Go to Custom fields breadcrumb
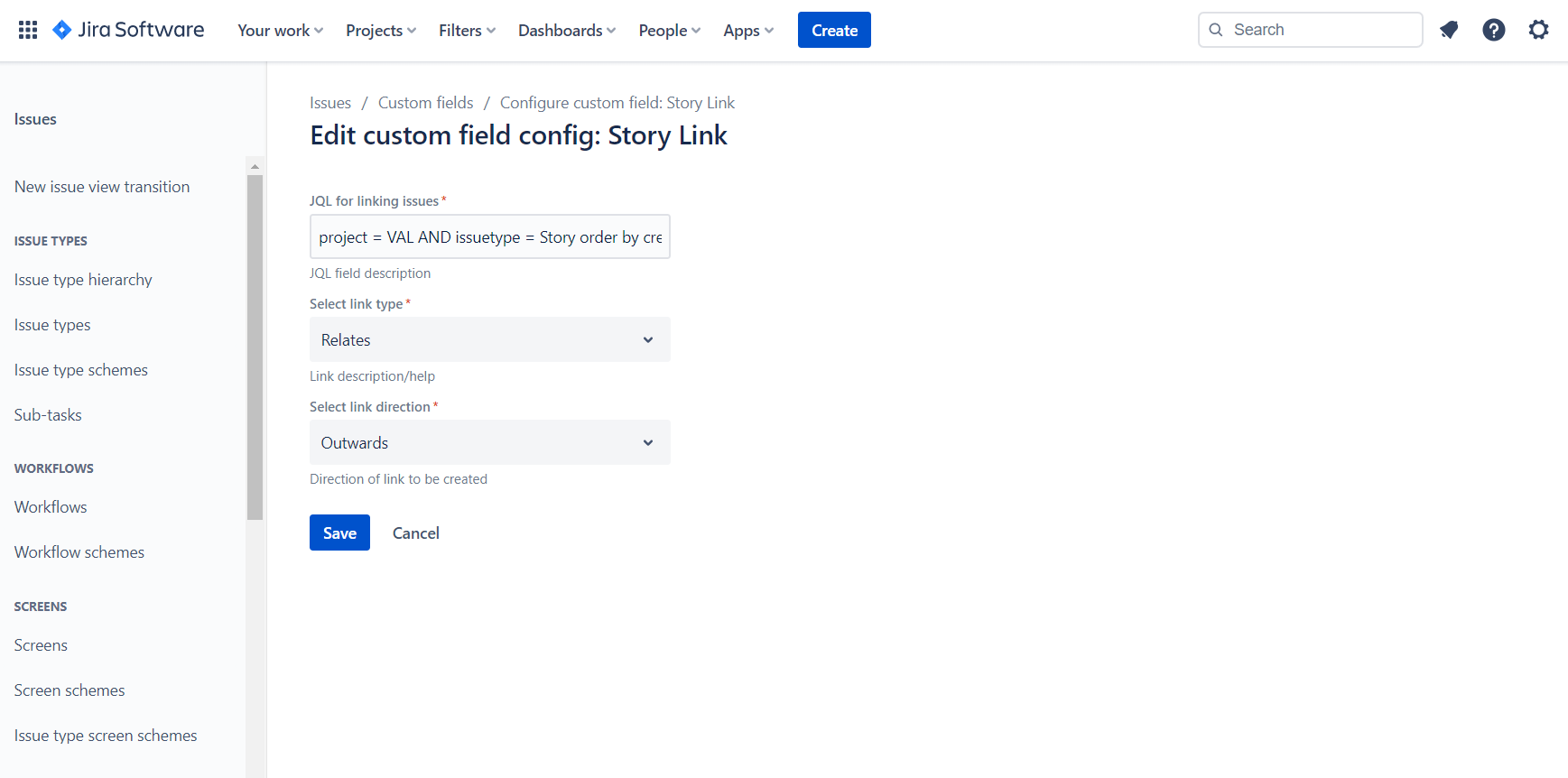Image resolution: width=1568 pixels, height=778 pixels. point(425,103)
